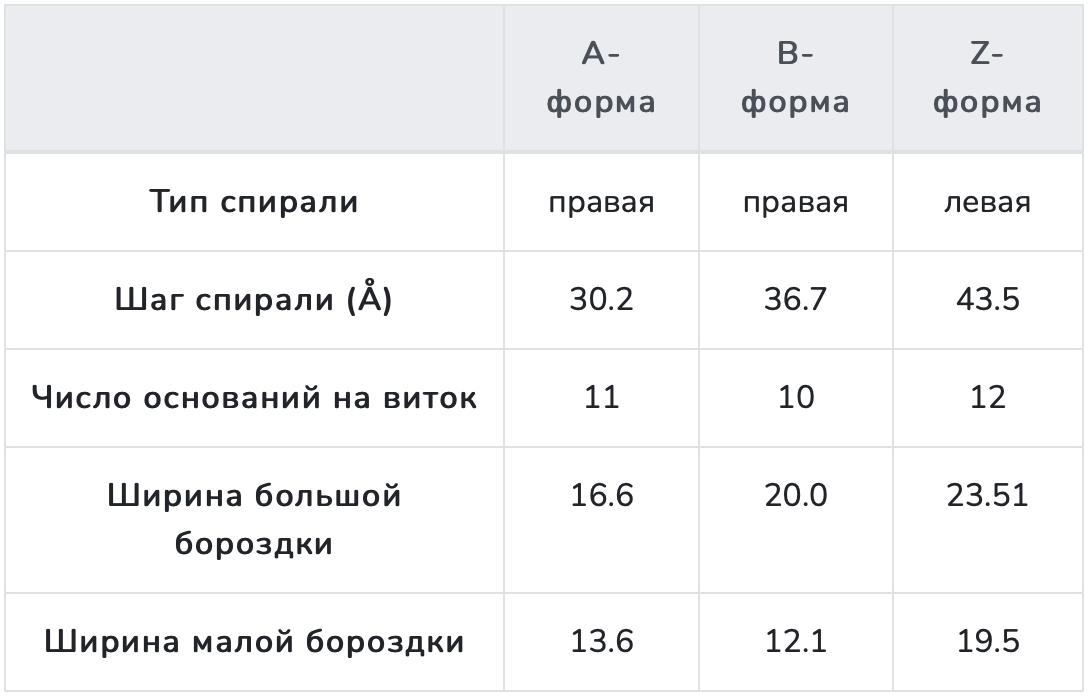Click the 36.7 cell in B-форма column
This screenshot has height=696, width=1088.
click(795, 300)
